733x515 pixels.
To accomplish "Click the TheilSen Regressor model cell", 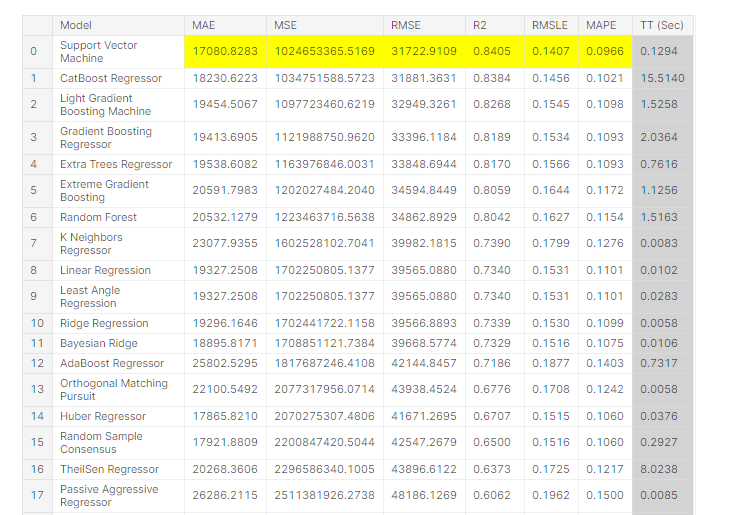I will [109, 469].
